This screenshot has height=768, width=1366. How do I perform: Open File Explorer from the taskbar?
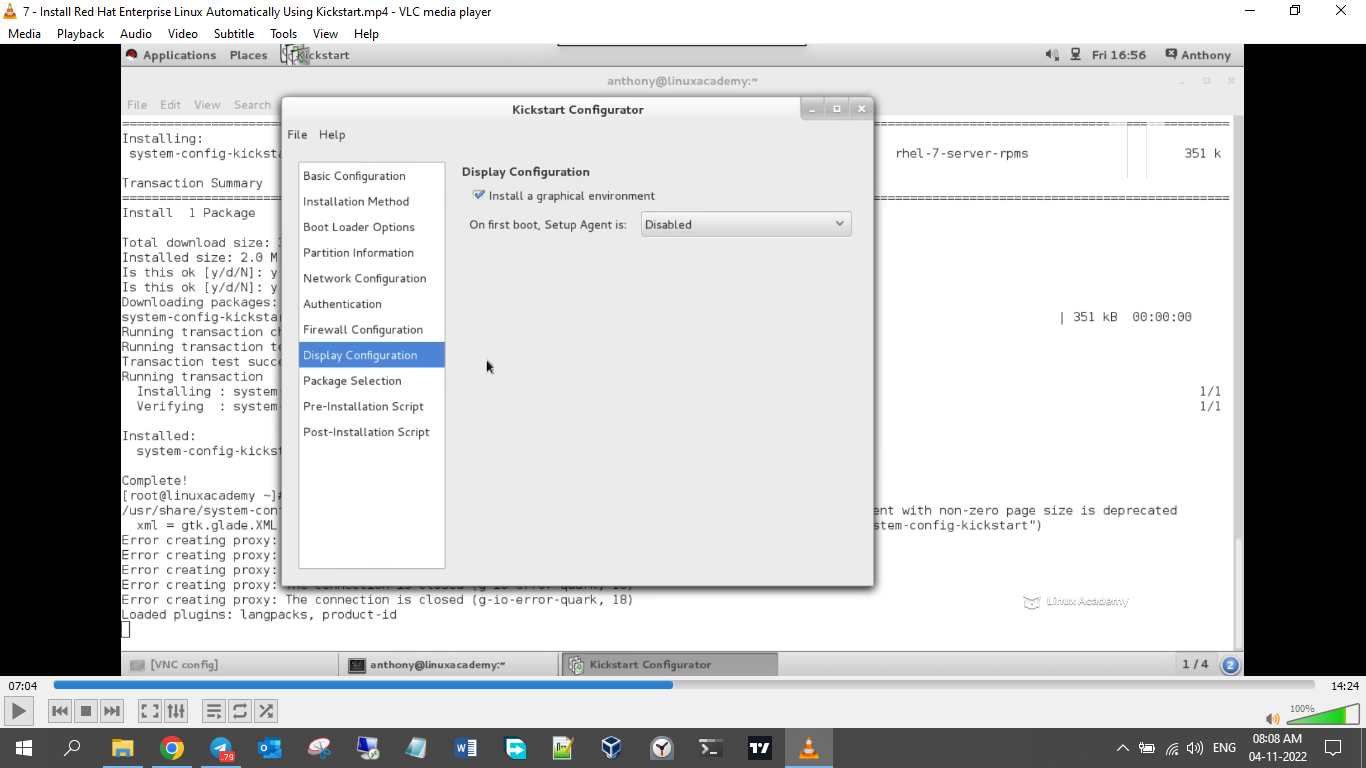[x=122, y=748]
